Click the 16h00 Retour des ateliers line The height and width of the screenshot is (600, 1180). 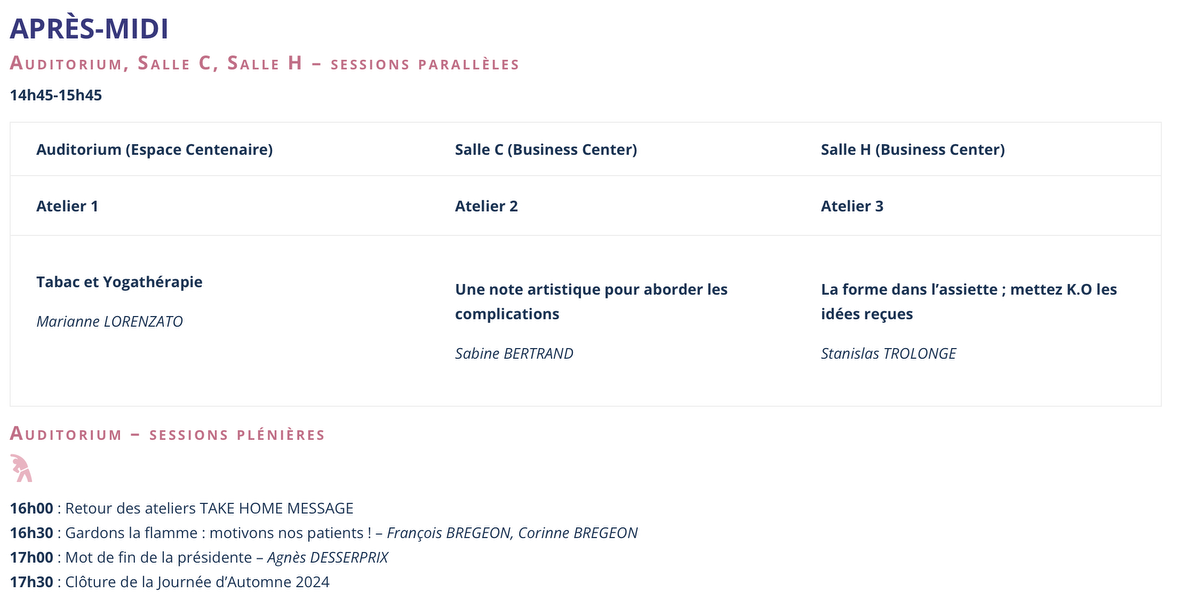[x=182, y=508]
